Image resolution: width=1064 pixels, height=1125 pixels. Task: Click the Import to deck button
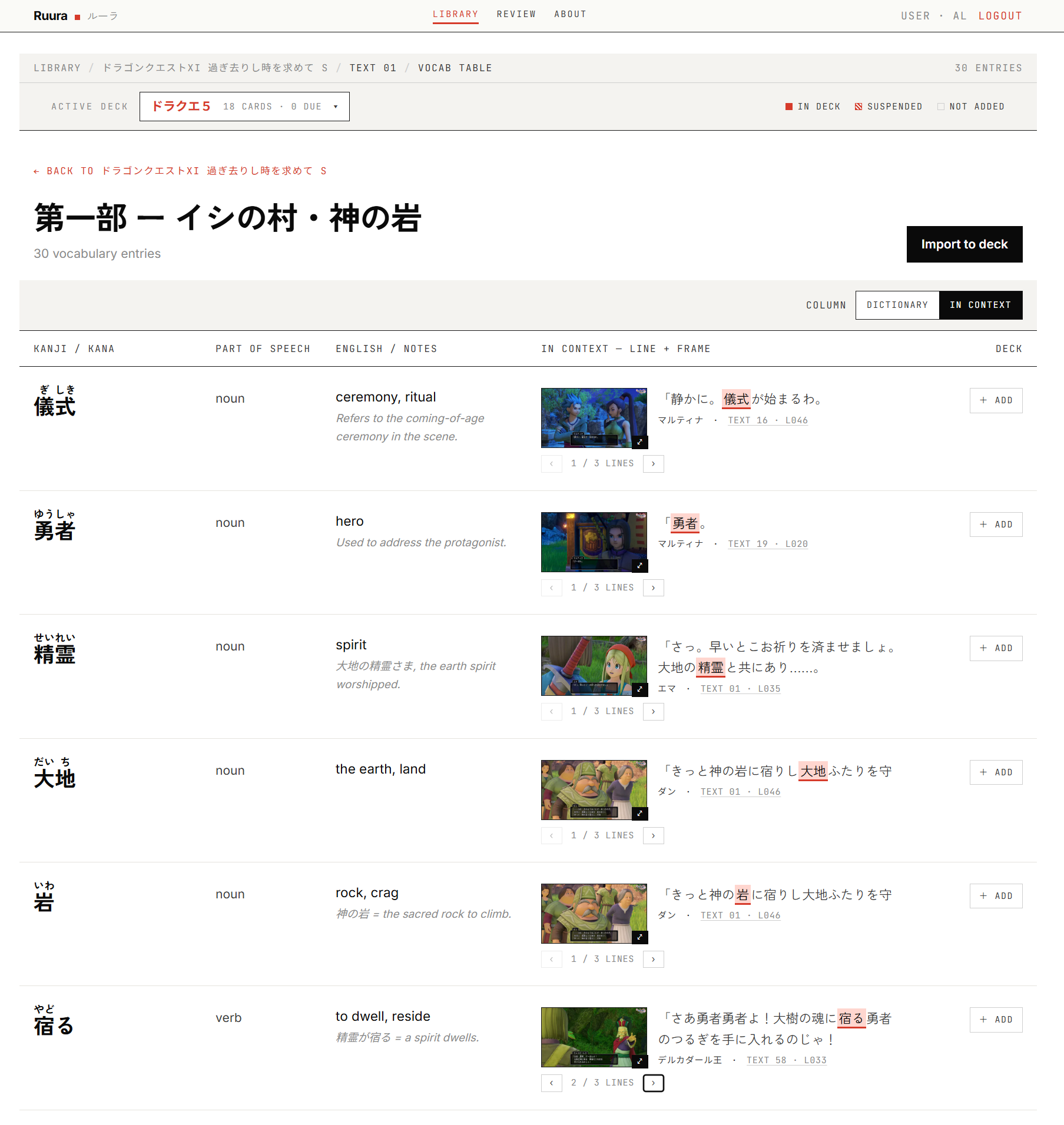(964, 244)
